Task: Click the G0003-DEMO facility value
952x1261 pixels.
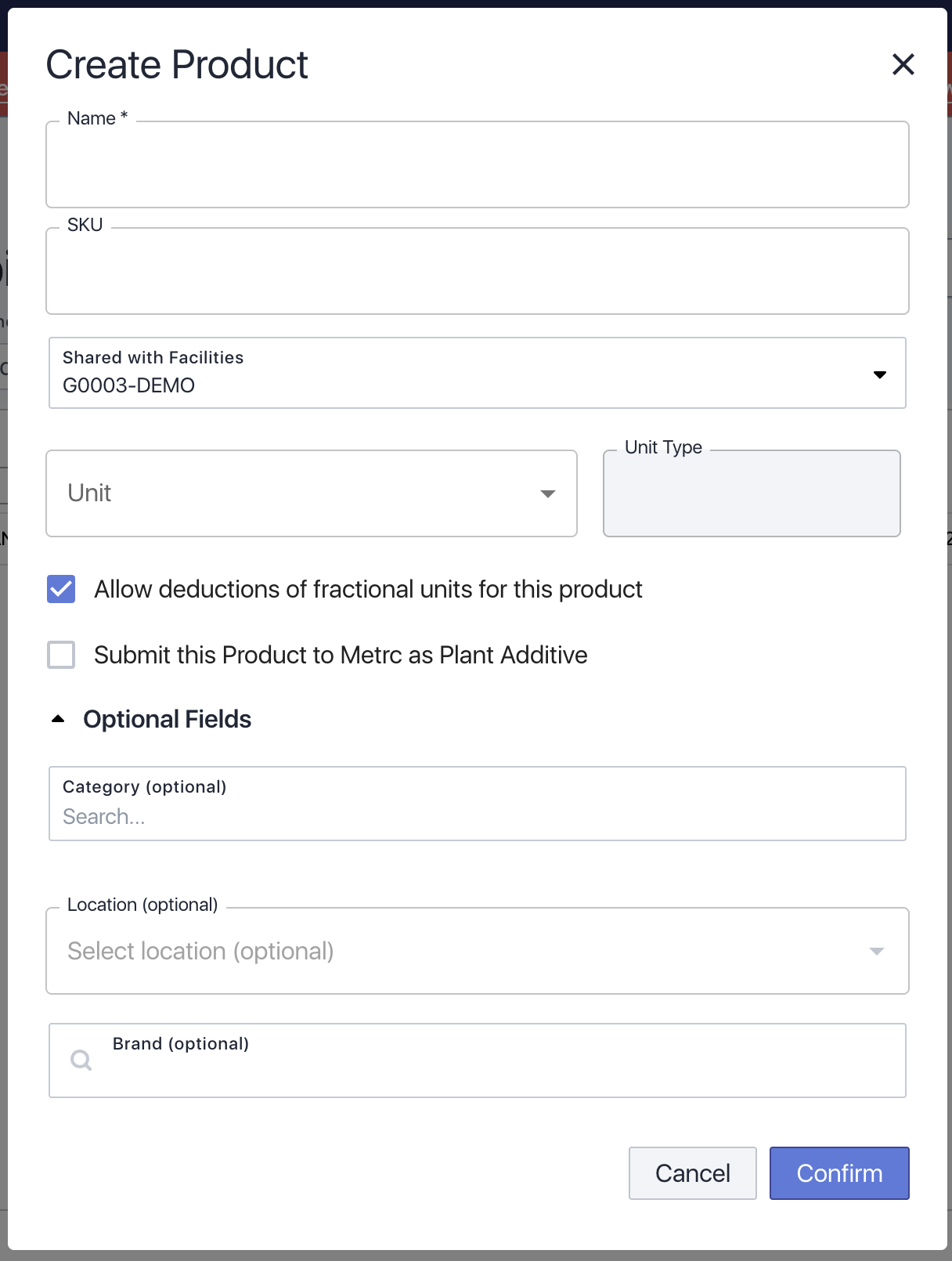Action: pyautogui.click(x=129, y=385)
